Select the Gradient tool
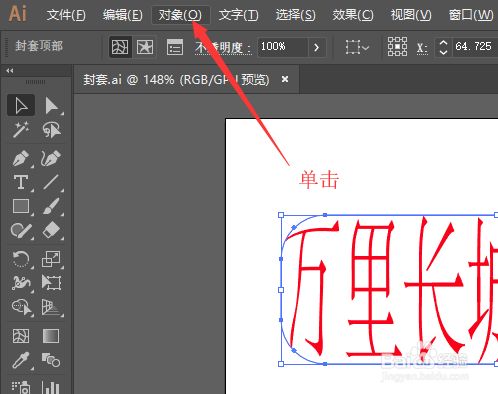Screen dimensions: 498x394 (x=51, y=336)
